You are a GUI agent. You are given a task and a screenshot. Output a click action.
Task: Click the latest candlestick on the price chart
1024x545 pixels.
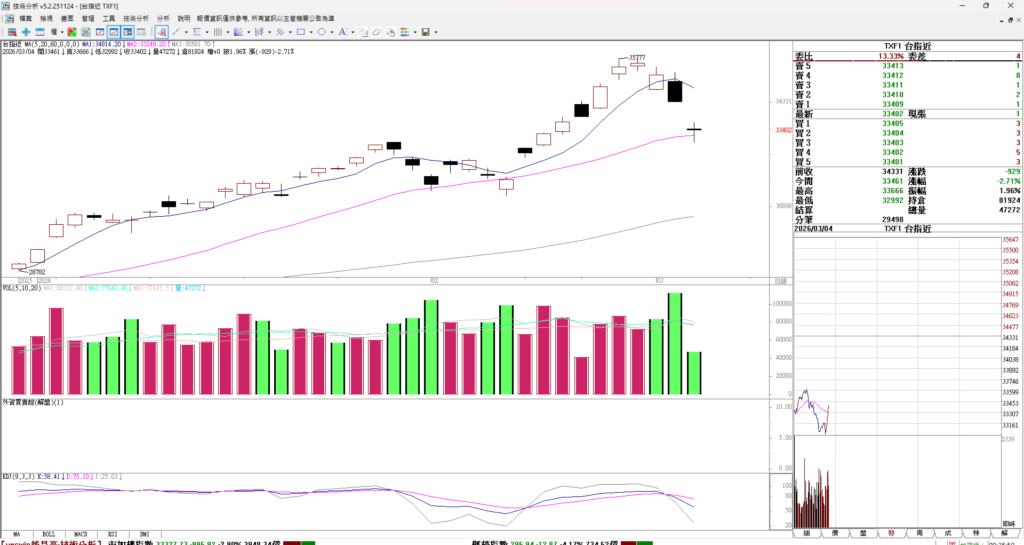click(694, 130)
